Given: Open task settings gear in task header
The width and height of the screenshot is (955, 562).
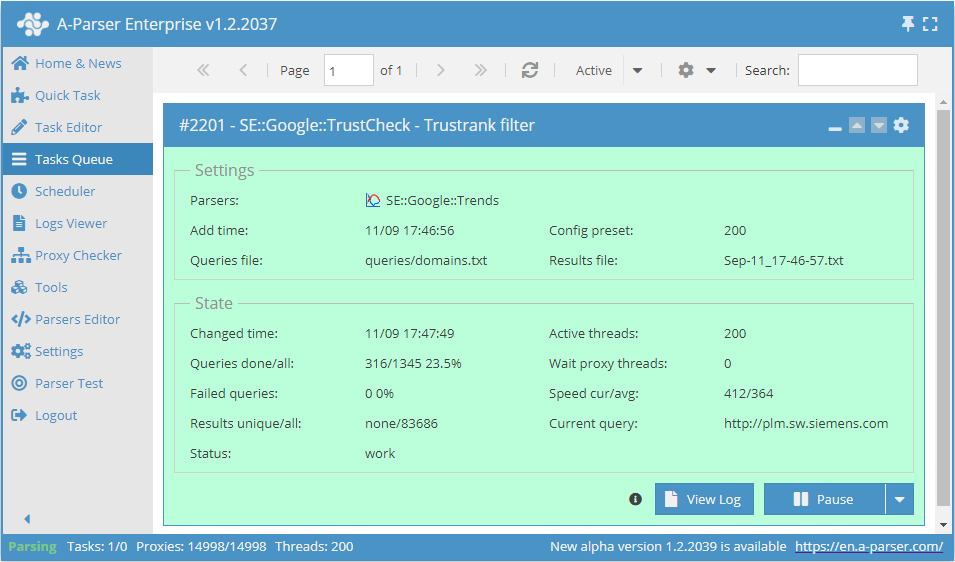Looking at the screenshot, I should coord(901,125).
